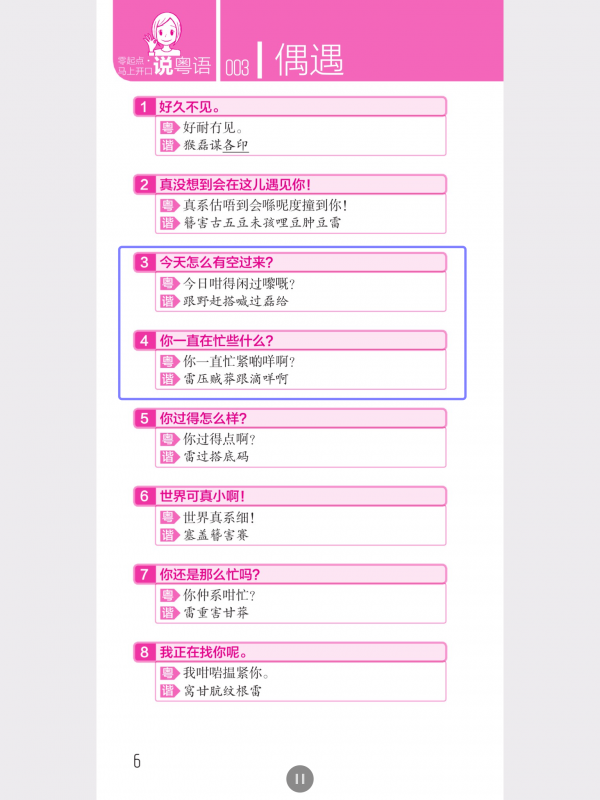The width and height of the screenshot is (600, 800).
Task: Tap the 粤 icon under phrase 3
Action: click(x=168, y=283)
